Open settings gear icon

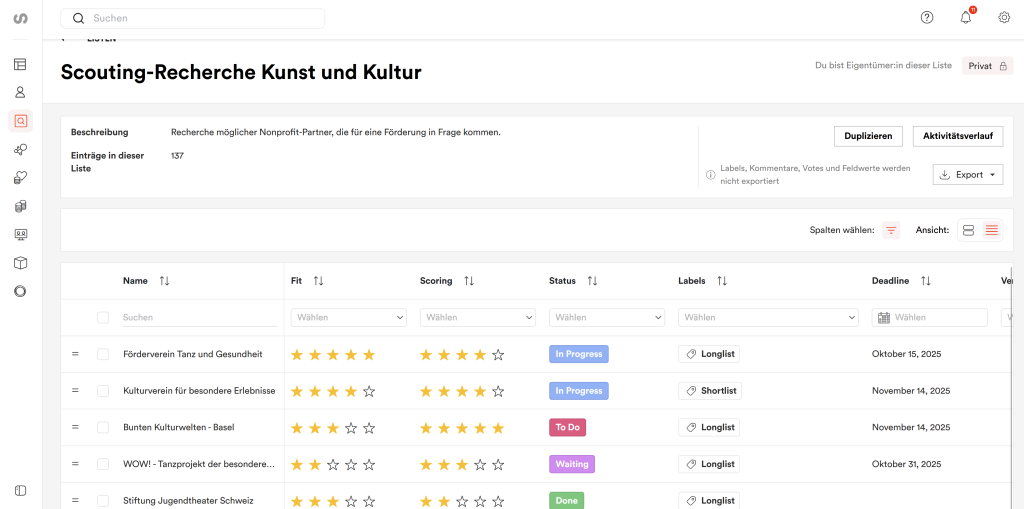click(x=1003, y=17)
